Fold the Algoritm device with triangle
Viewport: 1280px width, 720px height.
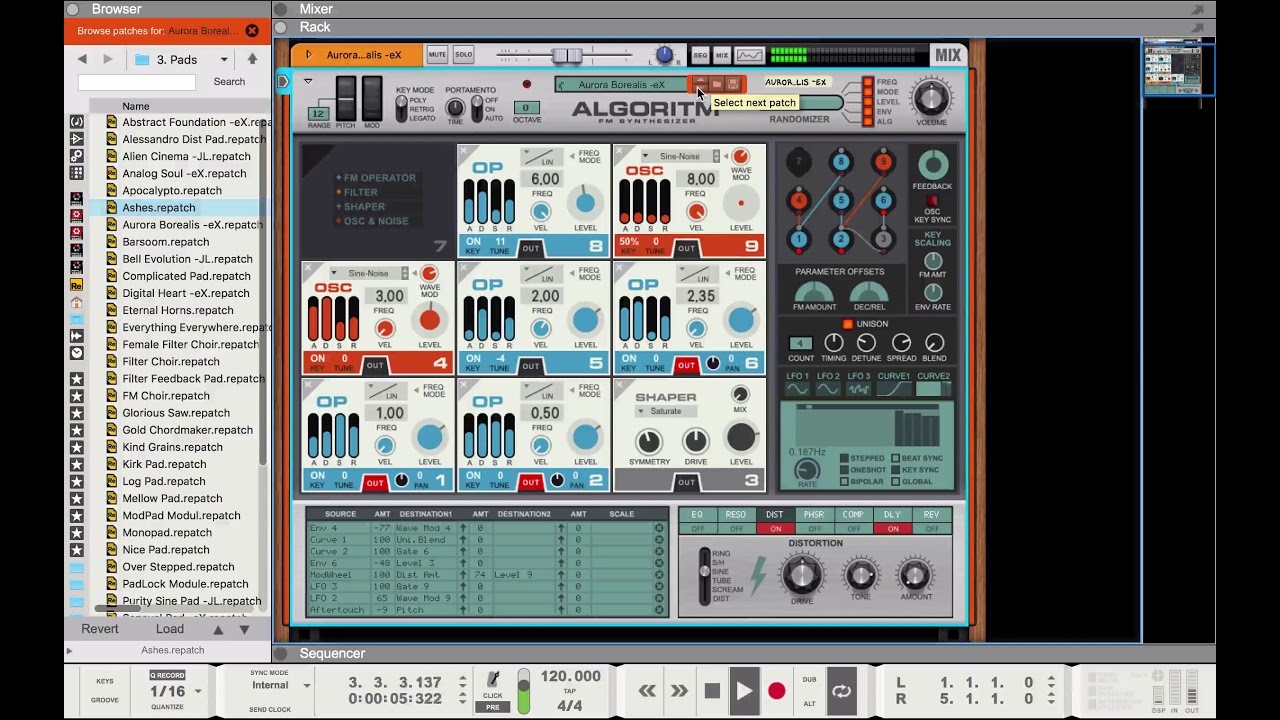click(x=308, y=82)
